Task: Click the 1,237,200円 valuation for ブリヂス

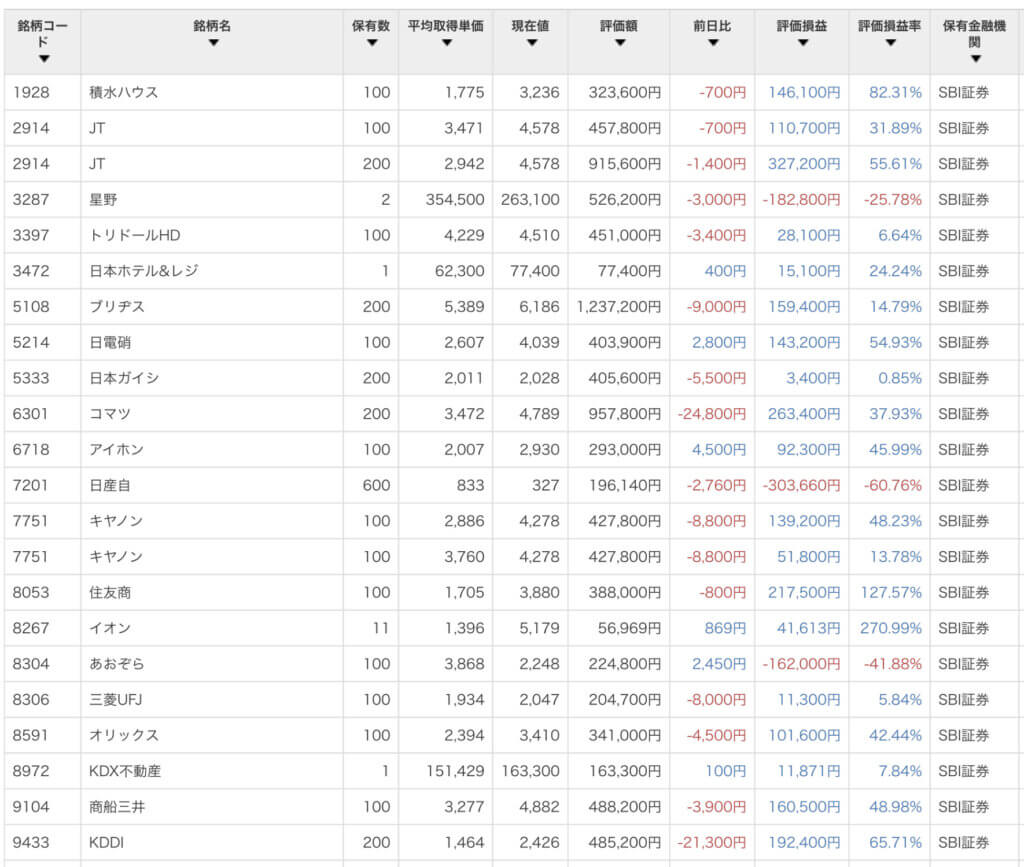Action: (618, 307)
